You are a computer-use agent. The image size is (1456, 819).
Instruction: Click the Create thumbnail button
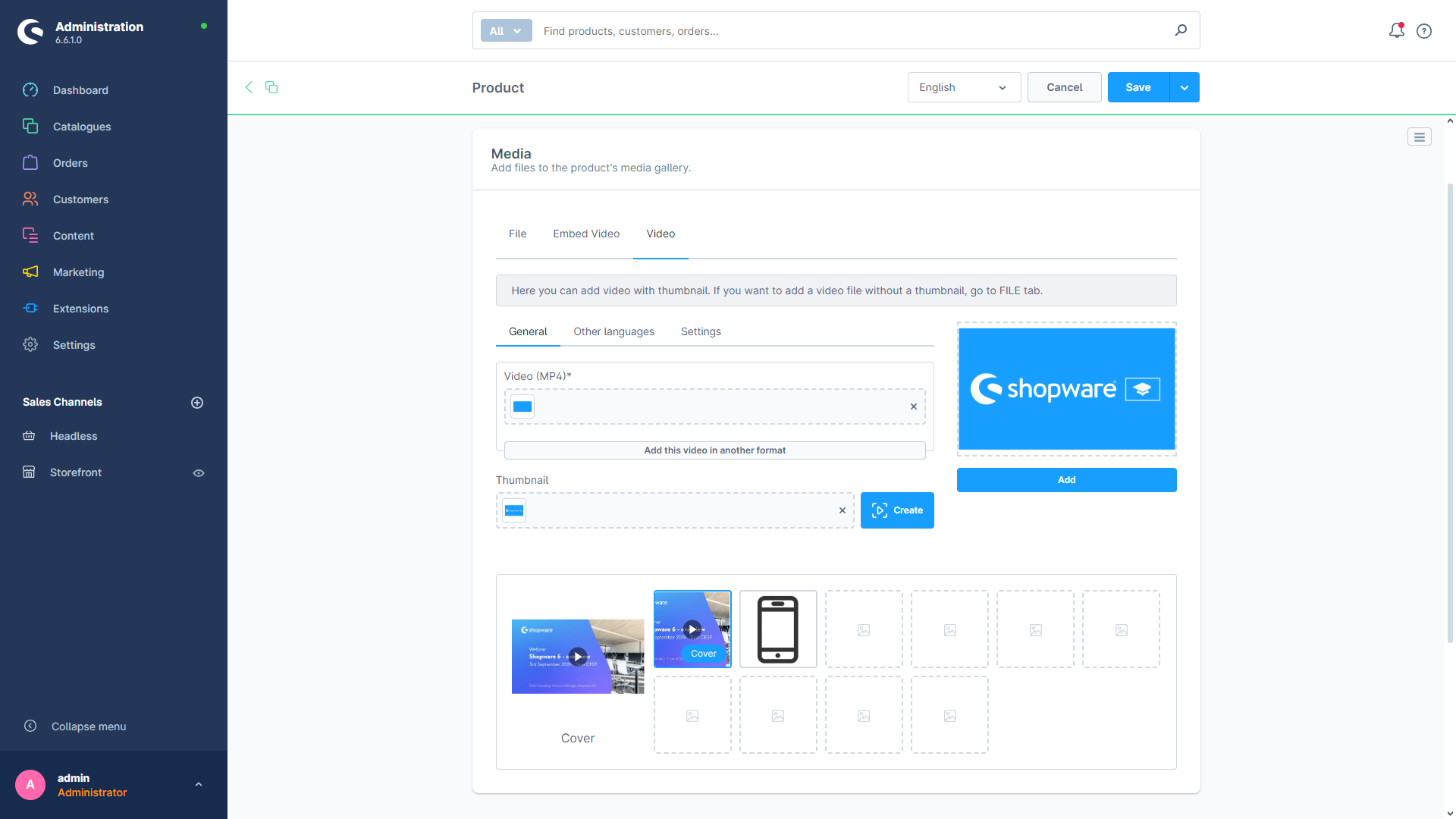[897, 510]
